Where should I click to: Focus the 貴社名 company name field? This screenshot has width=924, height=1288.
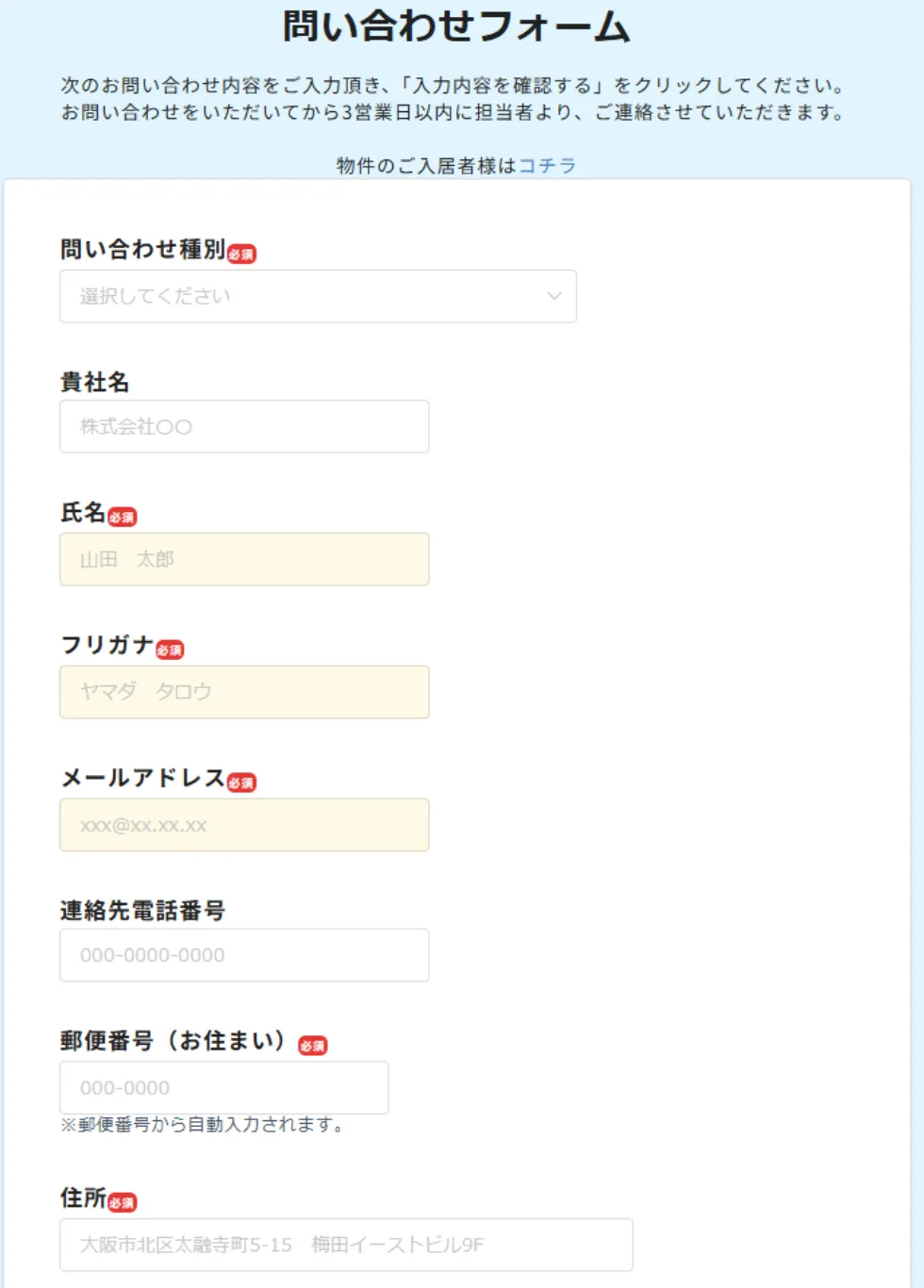click(244, 426)
